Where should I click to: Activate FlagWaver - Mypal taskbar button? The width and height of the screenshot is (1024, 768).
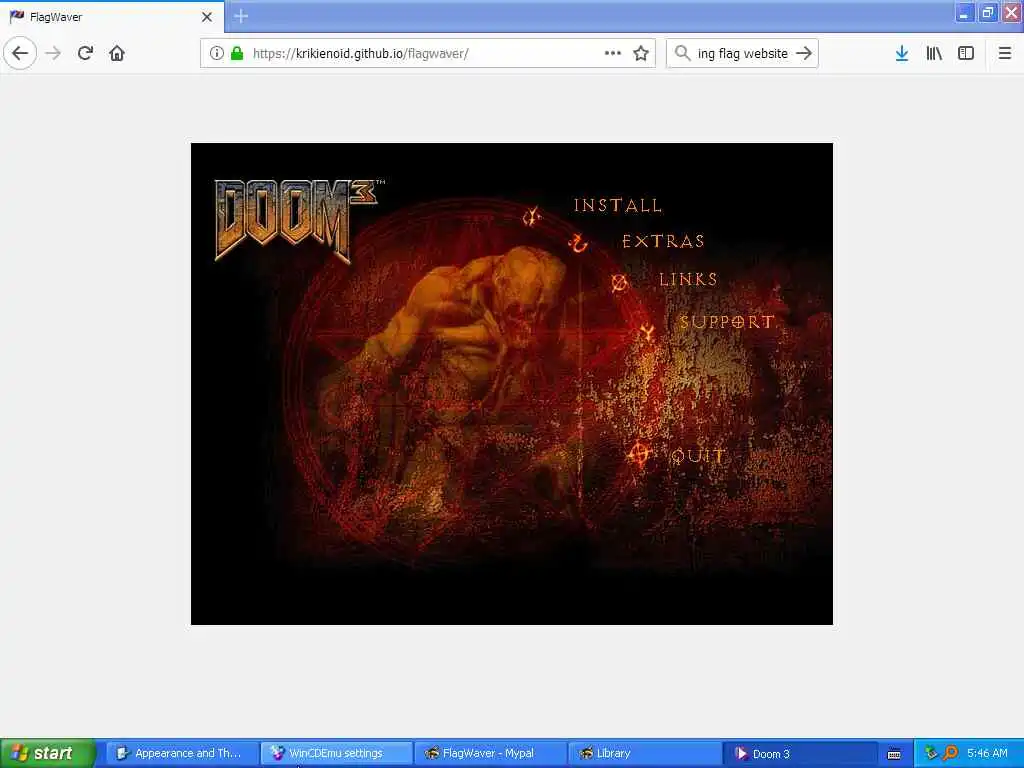[489, 753]
